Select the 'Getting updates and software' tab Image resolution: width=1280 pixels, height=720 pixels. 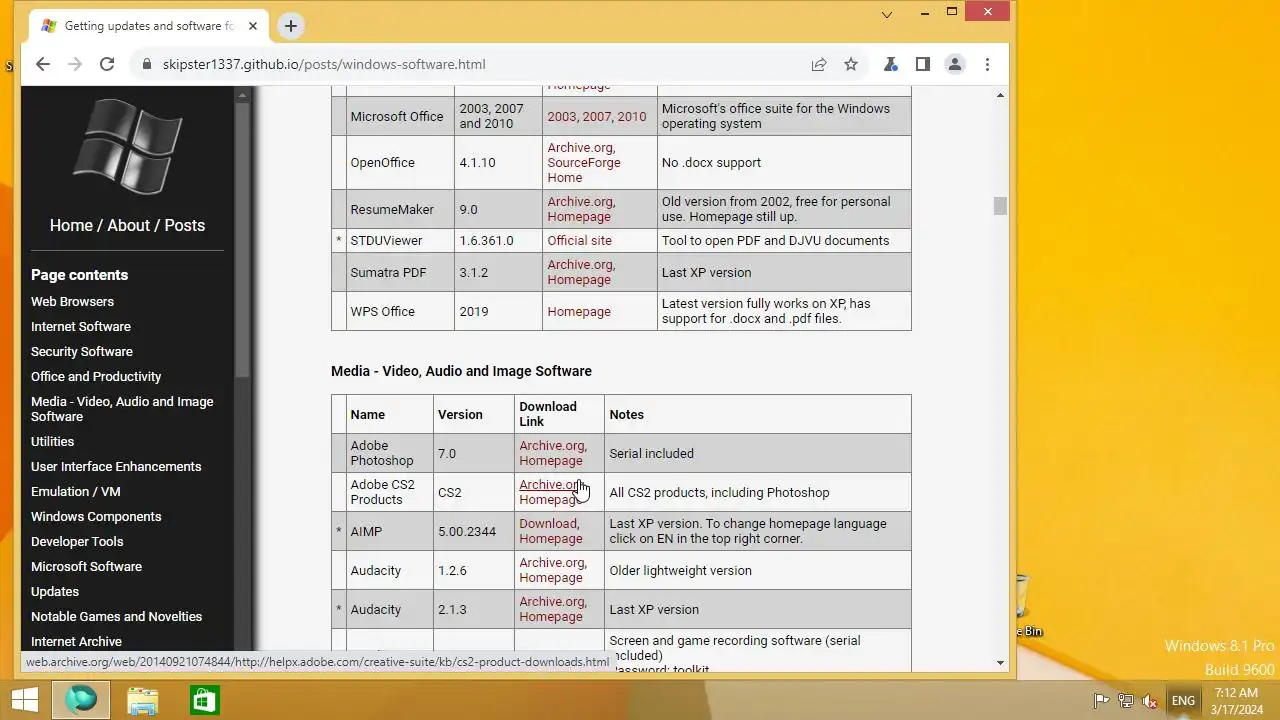(x=150, y=26)
